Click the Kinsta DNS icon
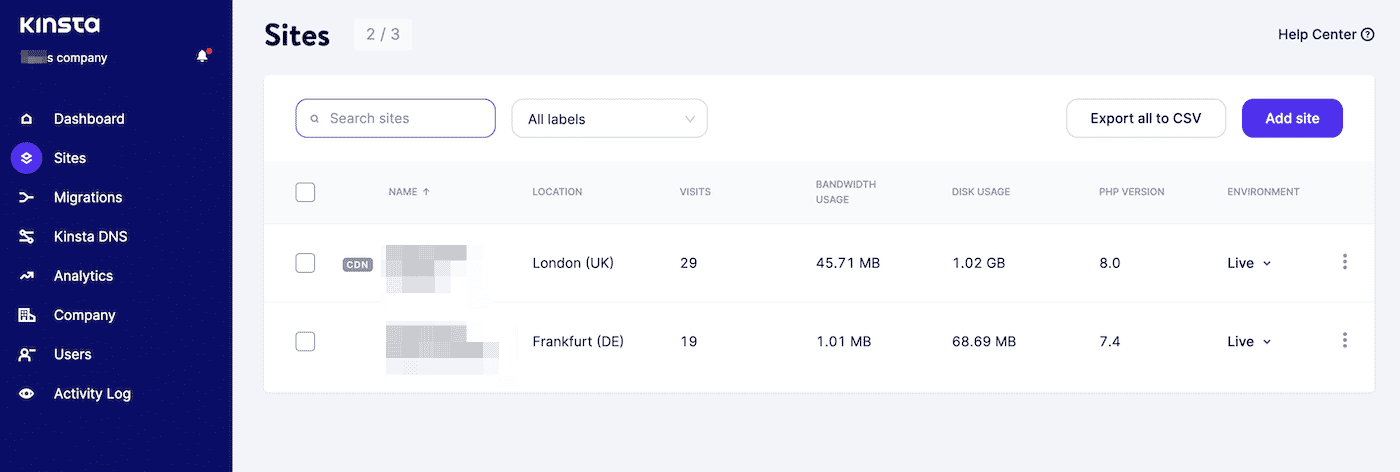 [x=27, y=237]
